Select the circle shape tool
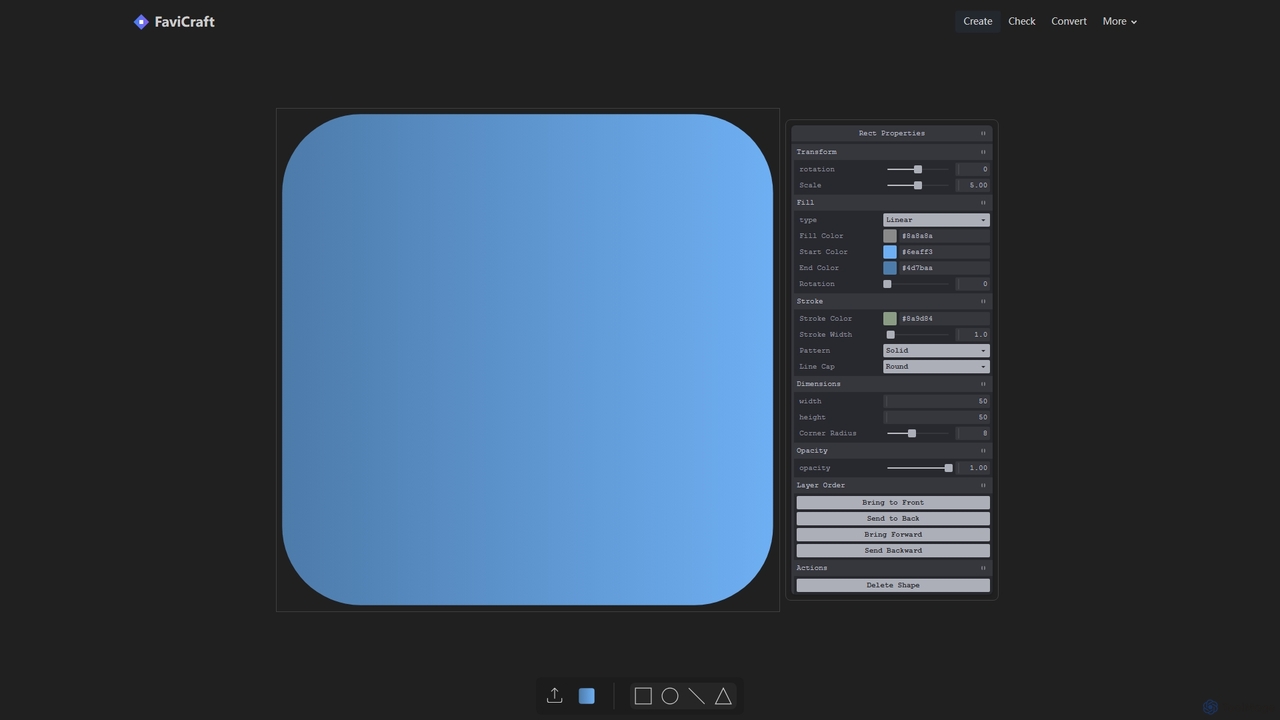This screenshot has width=1280, height=720. click(x=670, y=696)
